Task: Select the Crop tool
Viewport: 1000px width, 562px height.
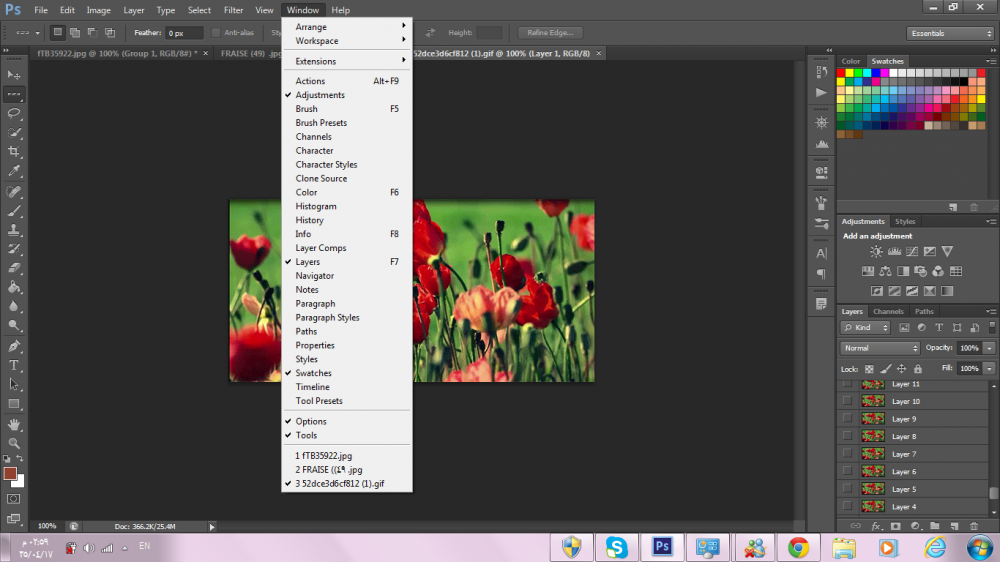Action: coord(14,152)
